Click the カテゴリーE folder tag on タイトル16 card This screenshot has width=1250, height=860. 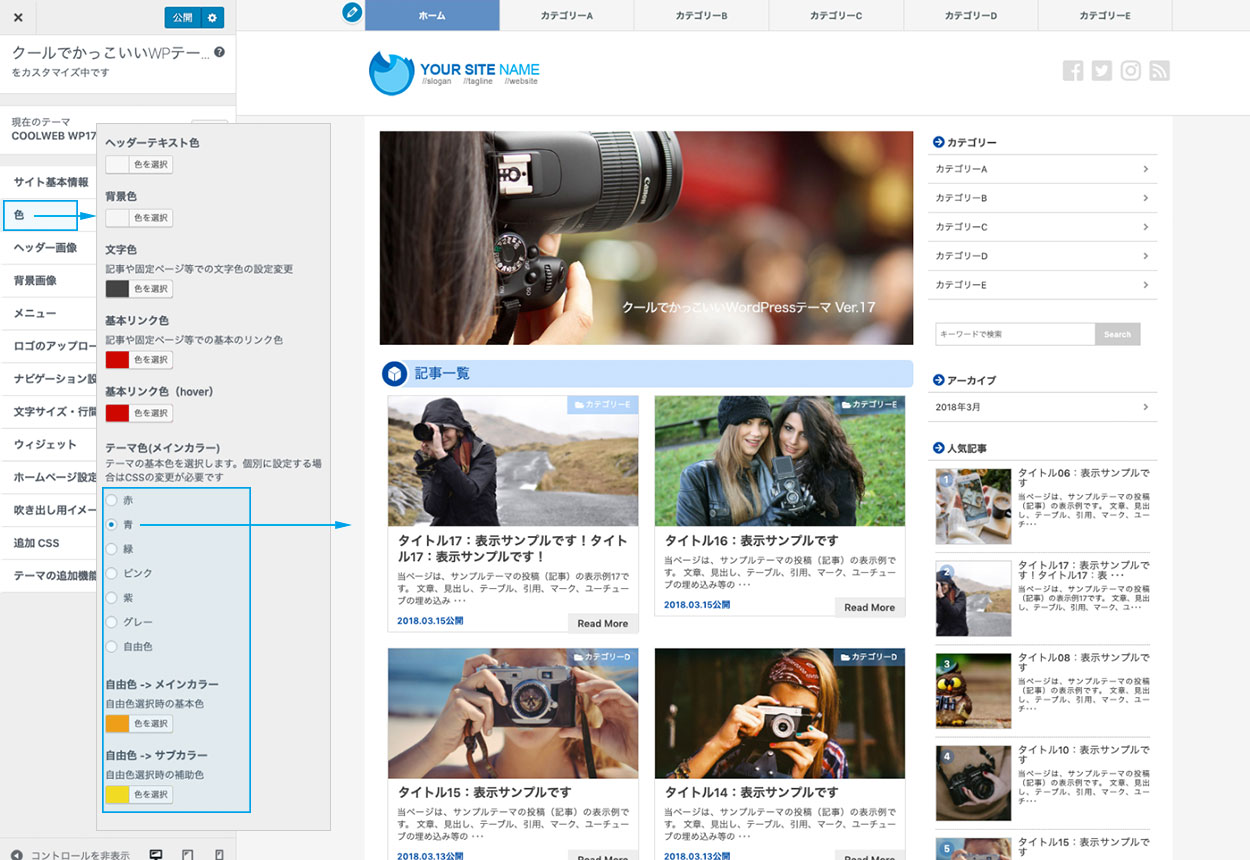(x=870, y=404)
